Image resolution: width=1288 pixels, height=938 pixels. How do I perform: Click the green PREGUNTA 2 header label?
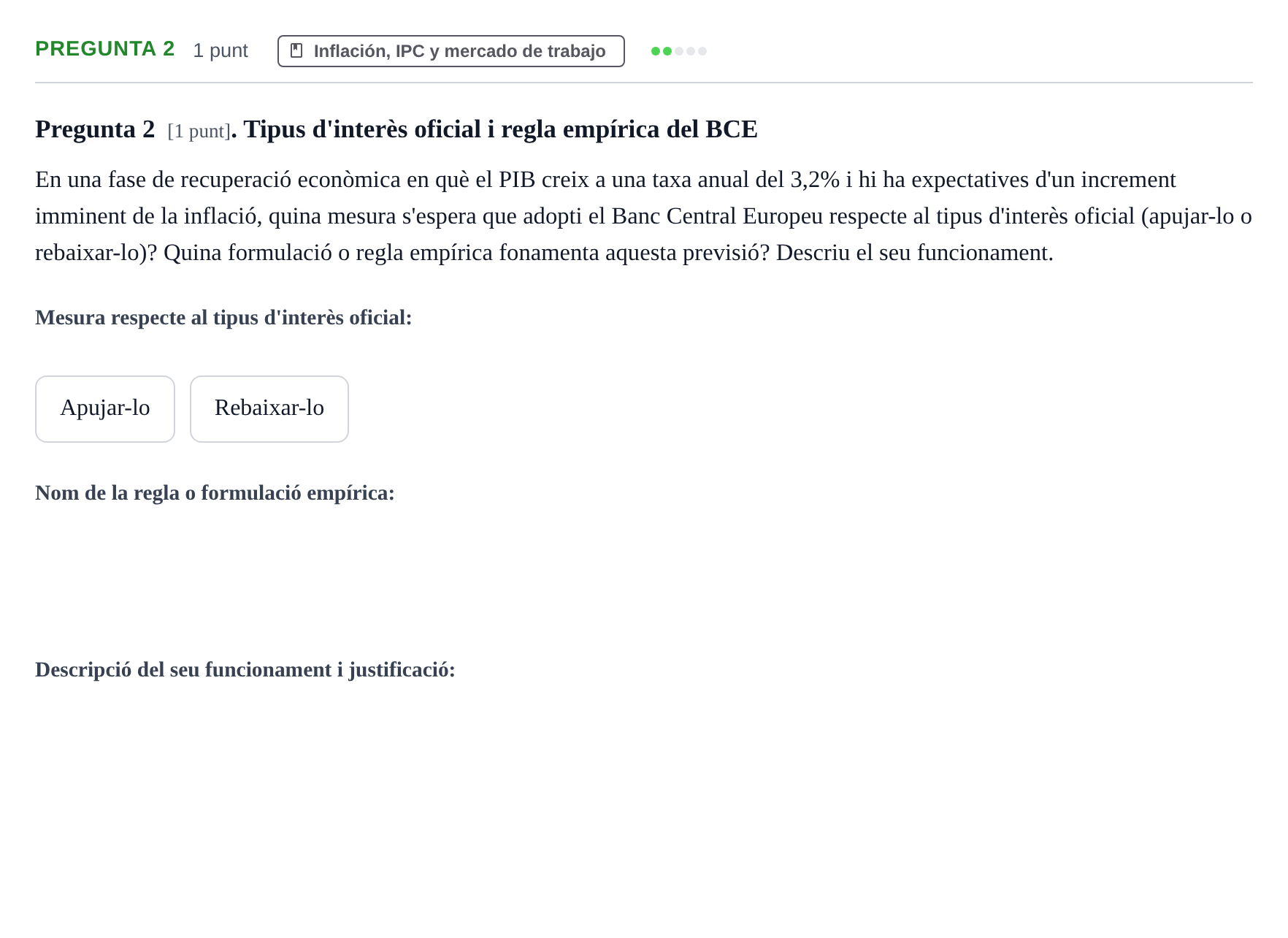coord(105,49)
